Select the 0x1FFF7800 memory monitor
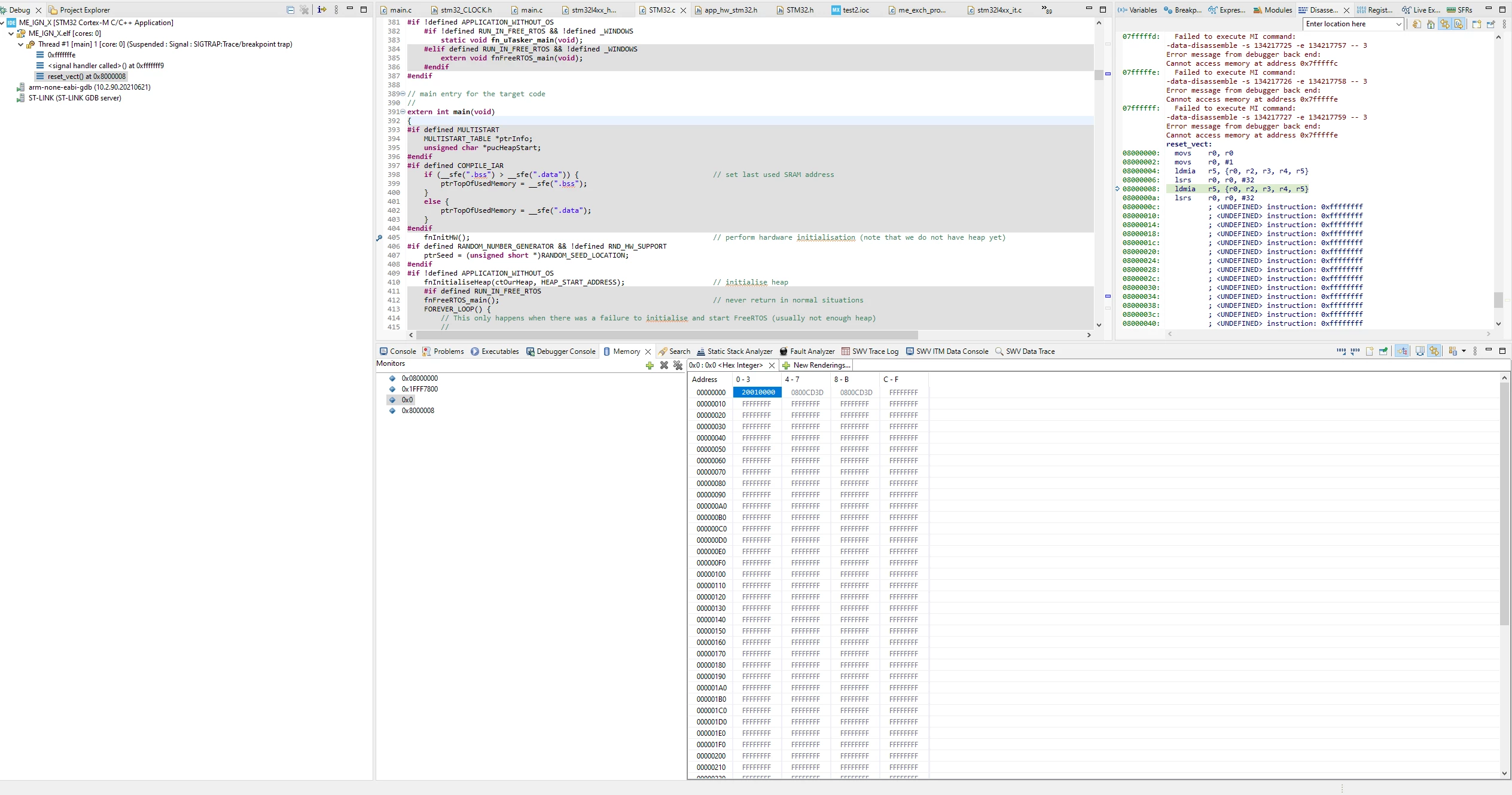The height and width of the screenshot is (795, 1512). click(x=419, y=389)
